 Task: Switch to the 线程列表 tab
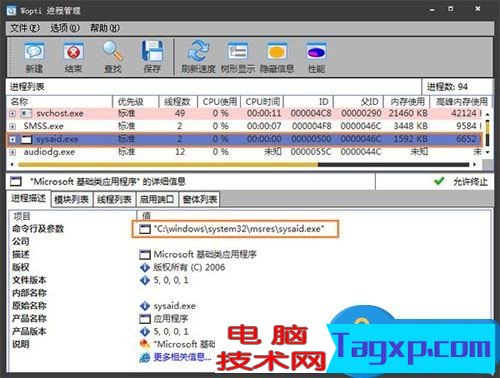(114, 199)
